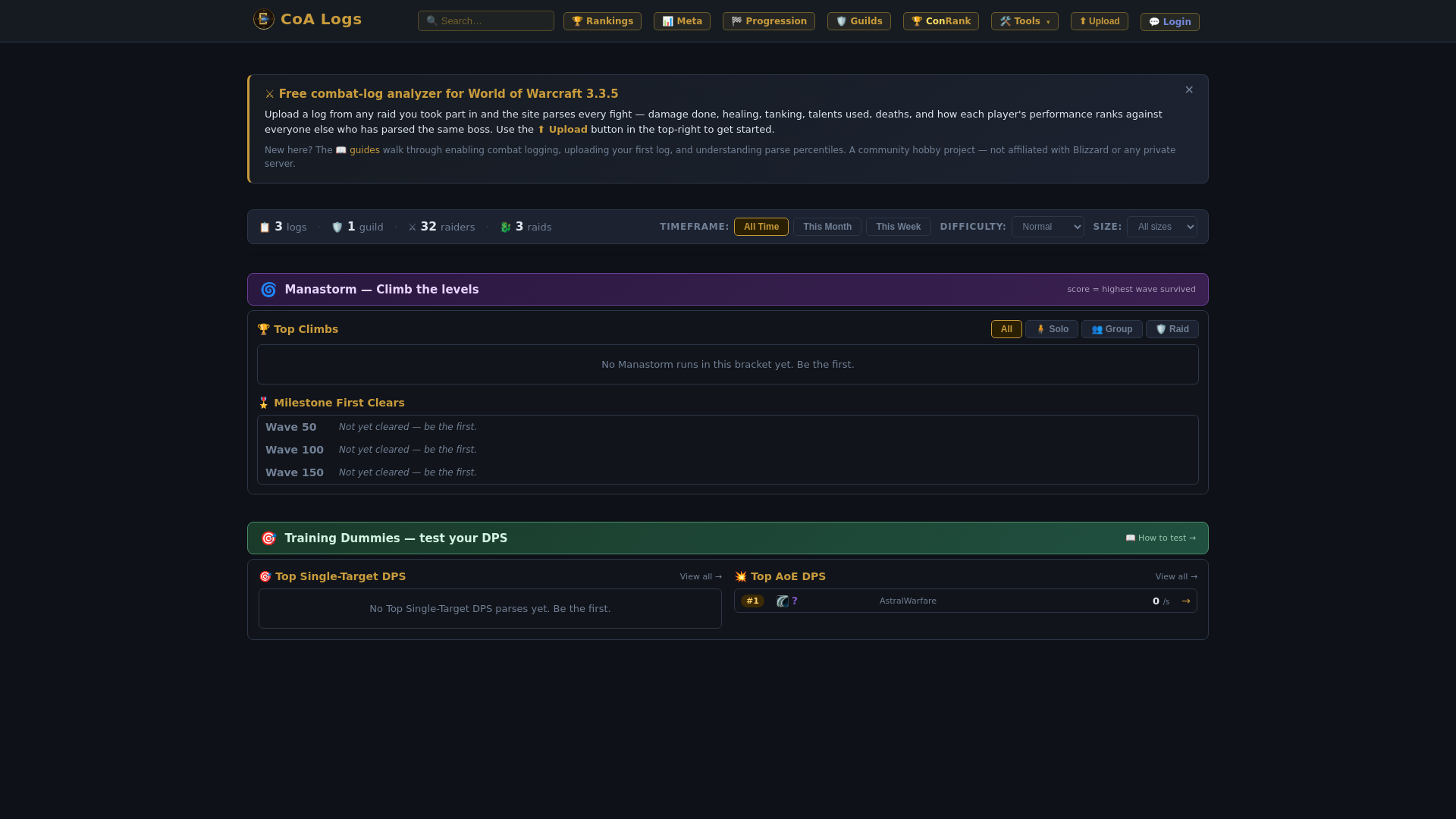Click the class icon beside the question mark
The image size is (1456, 819).
coord(783,601)
